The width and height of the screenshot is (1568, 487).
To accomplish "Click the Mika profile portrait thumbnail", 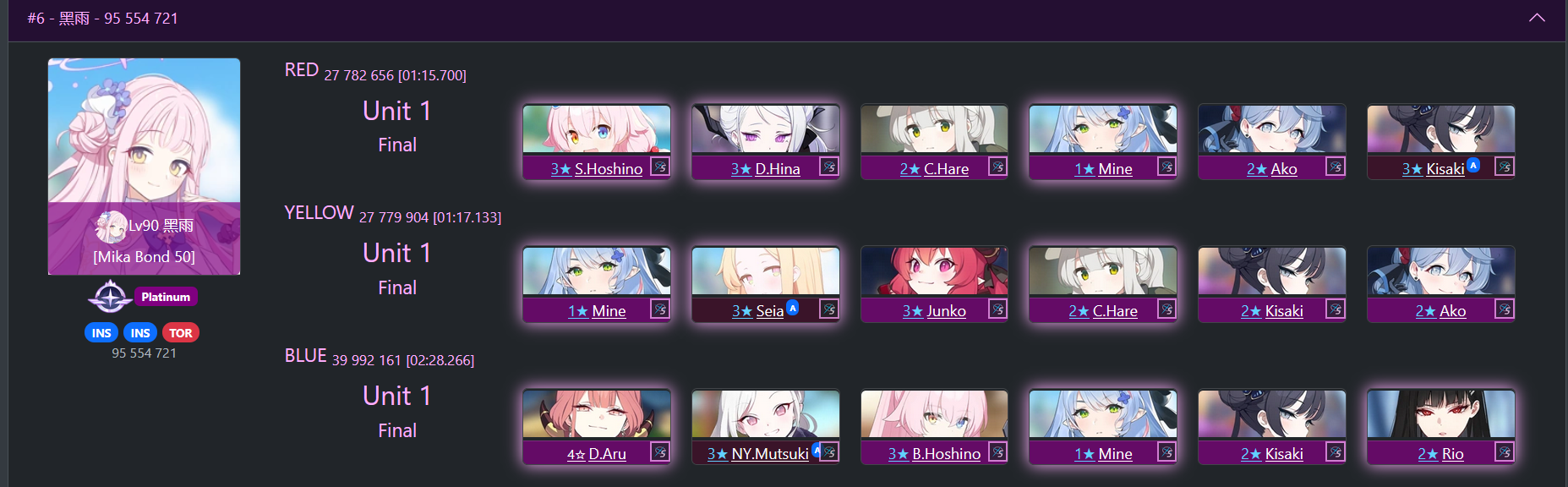I will point(144,167).
